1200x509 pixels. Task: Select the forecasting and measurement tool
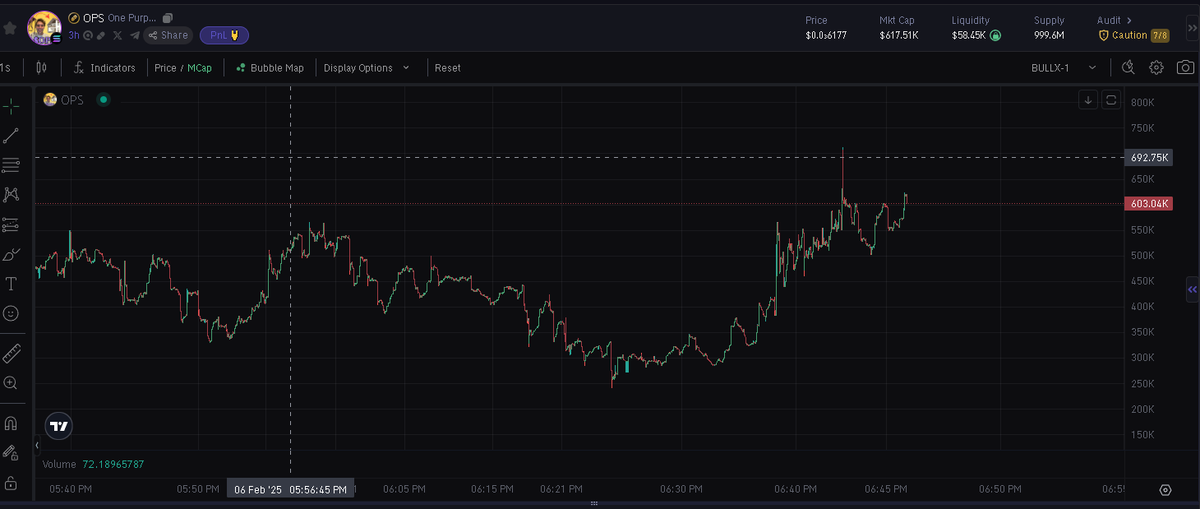pyautogui.click(x=11, y=224)
